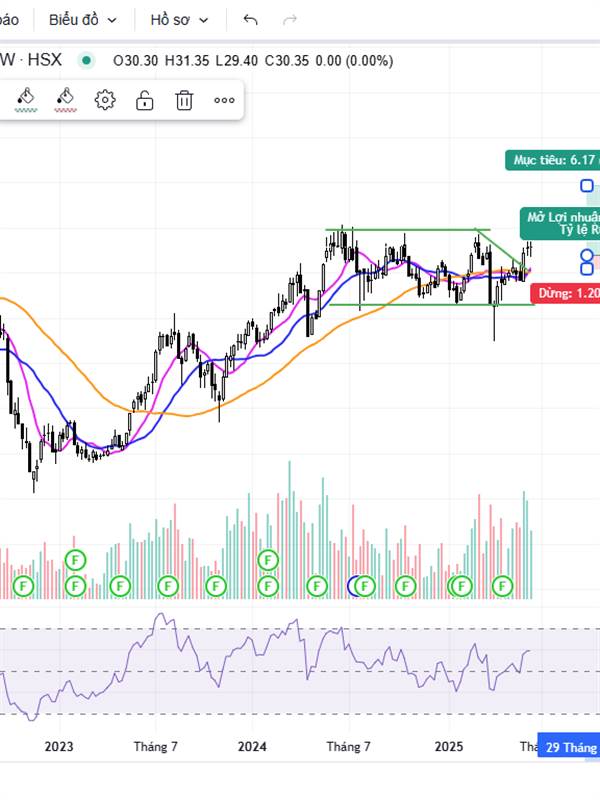Click the rightmost F financial marker
Image resolution: width=600 pixels, height=800 pixels.
coord(502,586)
